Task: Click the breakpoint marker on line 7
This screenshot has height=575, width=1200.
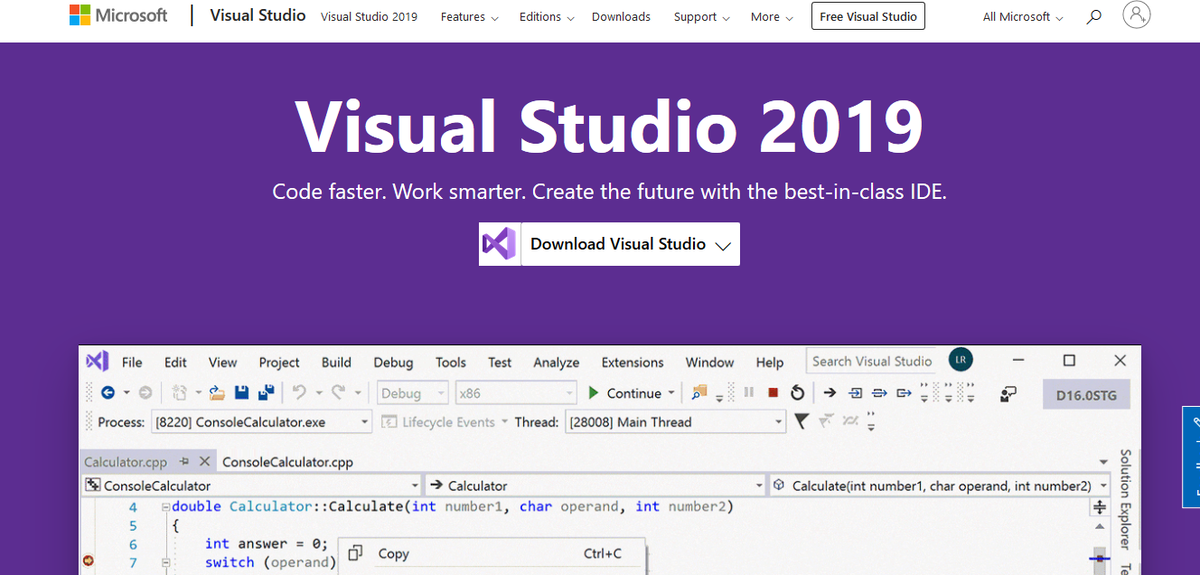Action: click(x=89, y=562)
